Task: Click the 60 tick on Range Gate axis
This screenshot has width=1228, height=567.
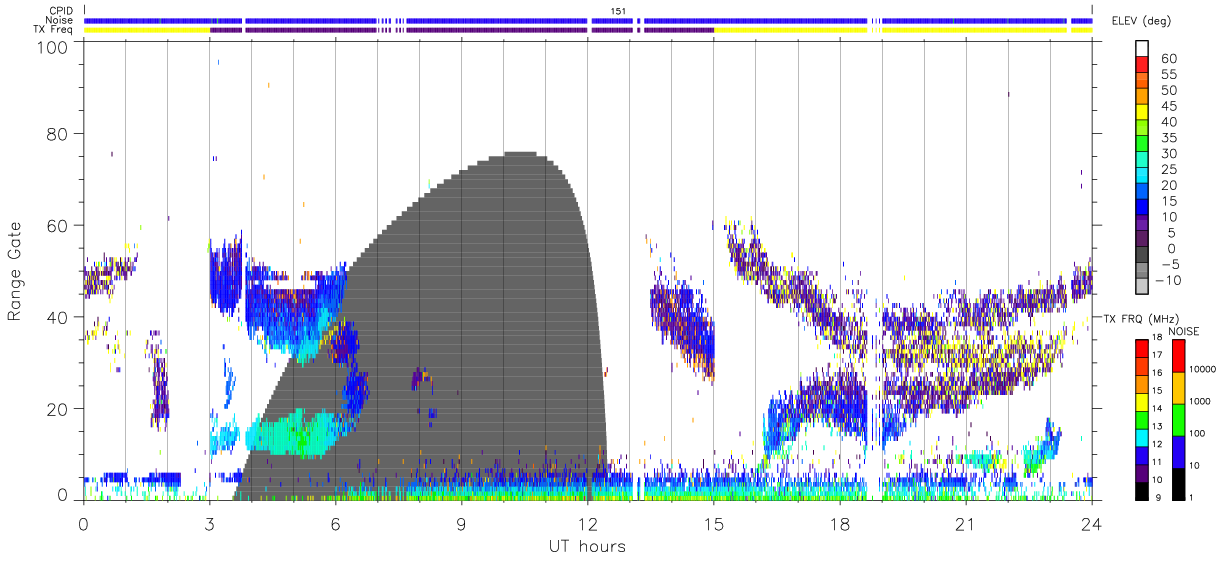Action: (59, 225)
